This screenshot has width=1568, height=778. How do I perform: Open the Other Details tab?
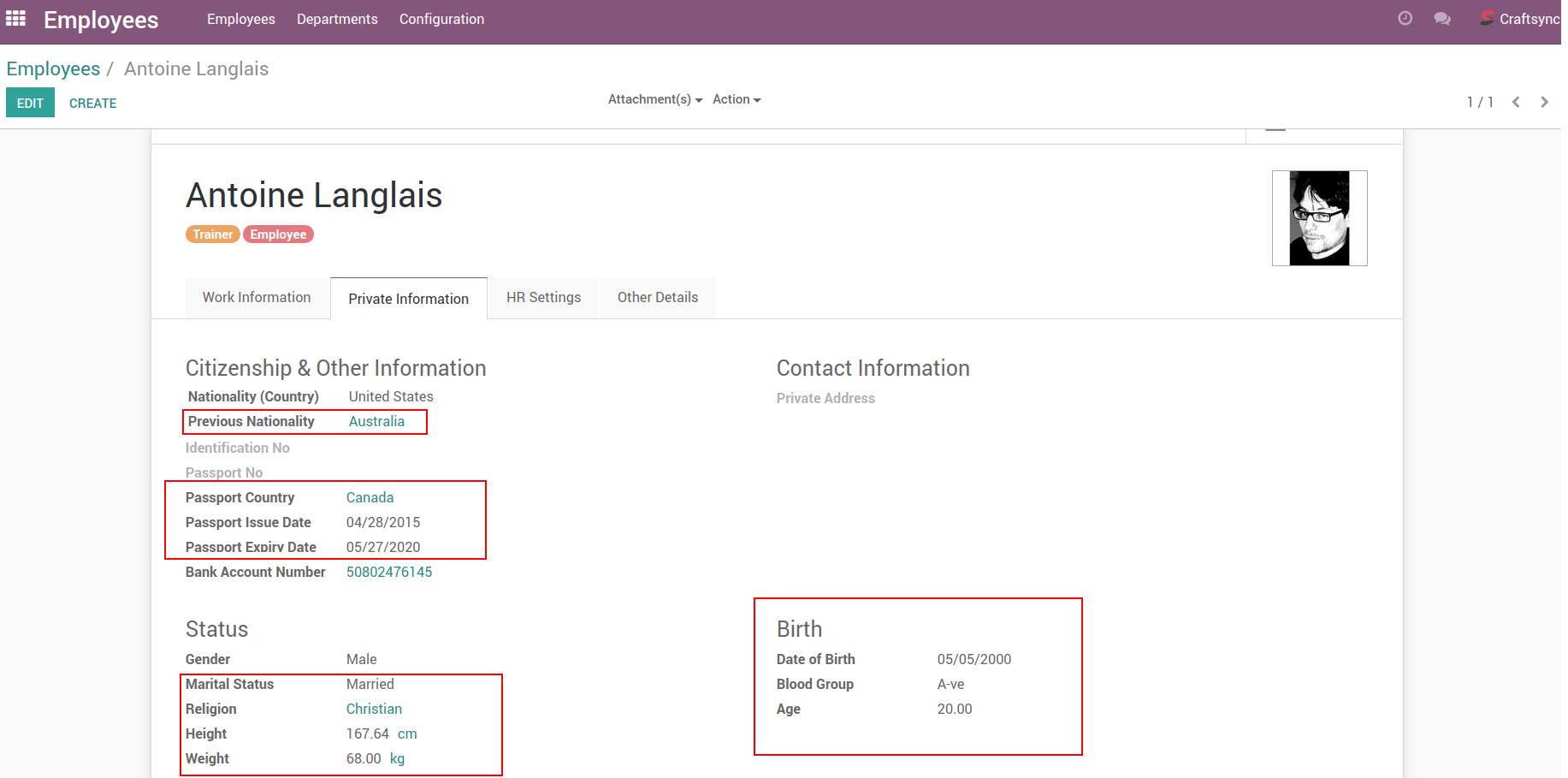click(x=657, y=297)
